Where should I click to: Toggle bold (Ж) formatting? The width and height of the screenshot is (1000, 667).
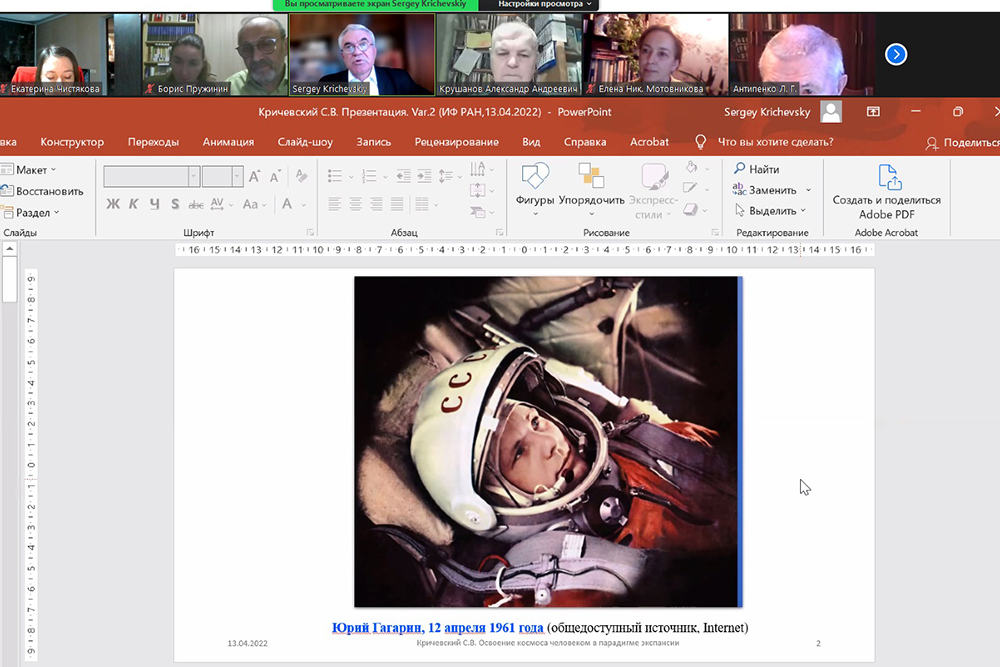113,204
